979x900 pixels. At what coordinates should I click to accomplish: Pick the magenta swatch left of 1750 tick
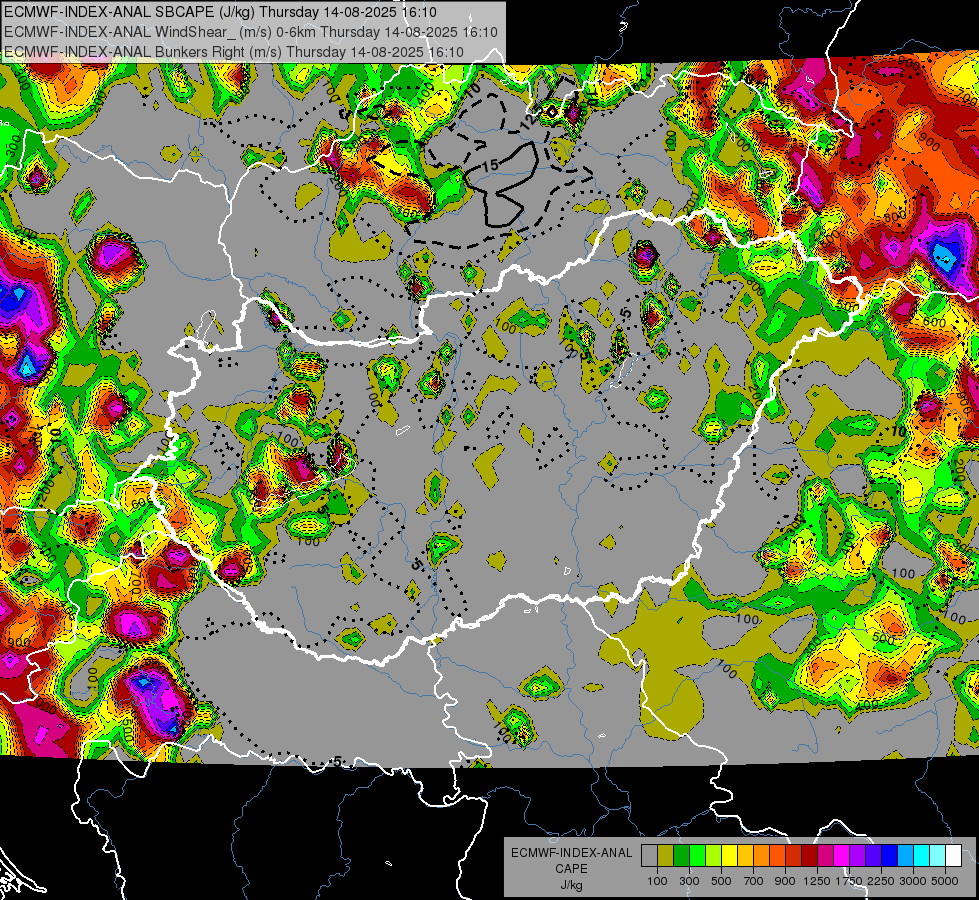click(x=842, y=856)
